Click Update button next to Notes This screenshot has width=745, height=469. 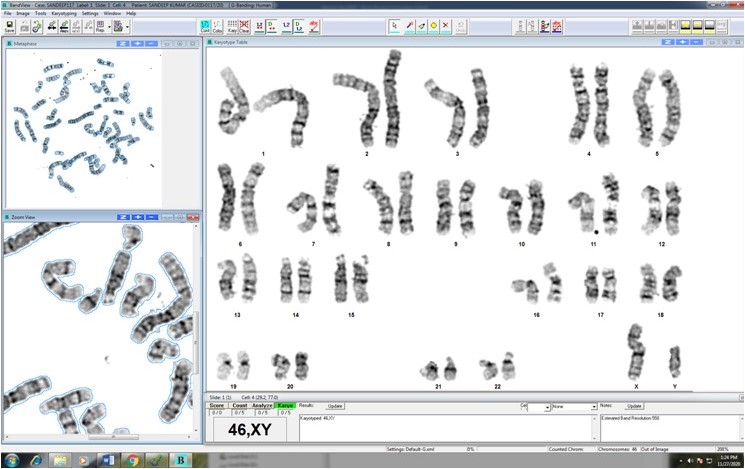click(x=634, y=406)
